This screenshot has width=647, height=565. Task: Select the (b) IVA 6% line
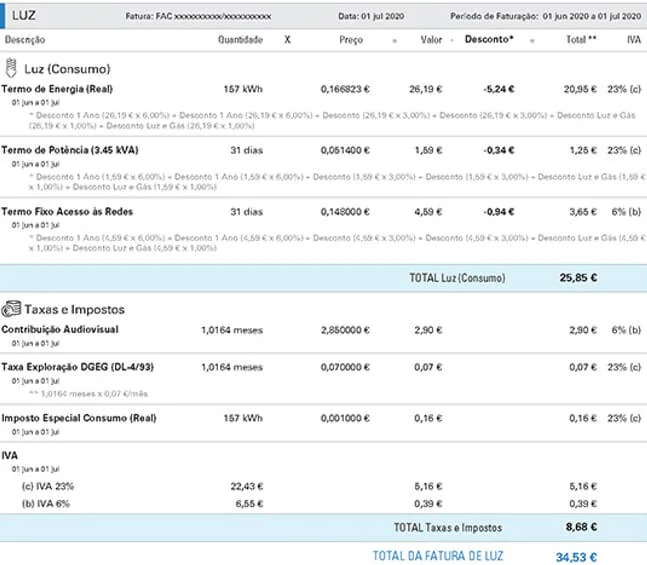[x=324, y=504]
